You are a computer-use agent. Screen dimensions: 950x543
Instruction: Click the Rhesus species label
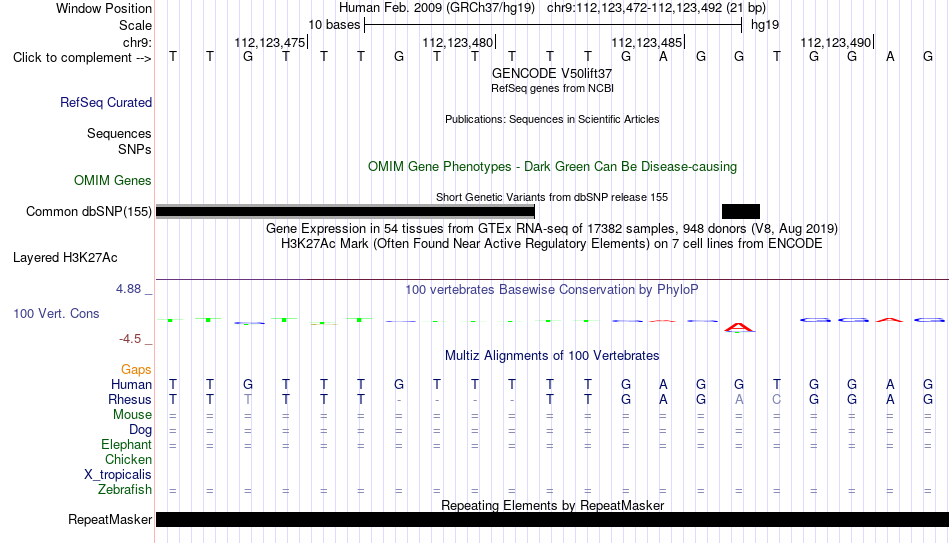click(x=130, y=400)
